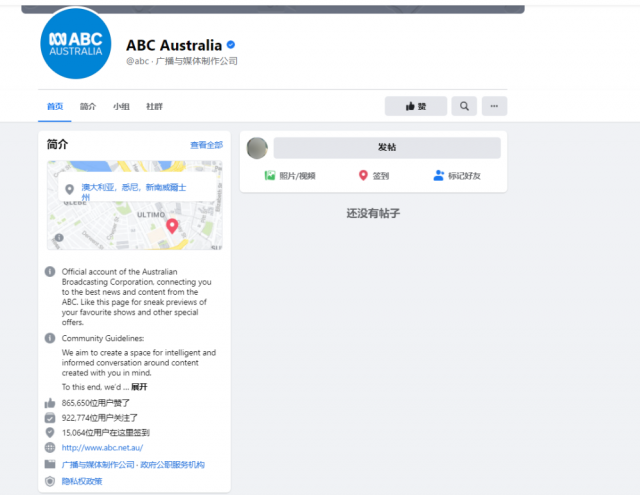Click the ABC Australia profile picture
This screenshot has width=640, height=495.
(x=76, y=43)
